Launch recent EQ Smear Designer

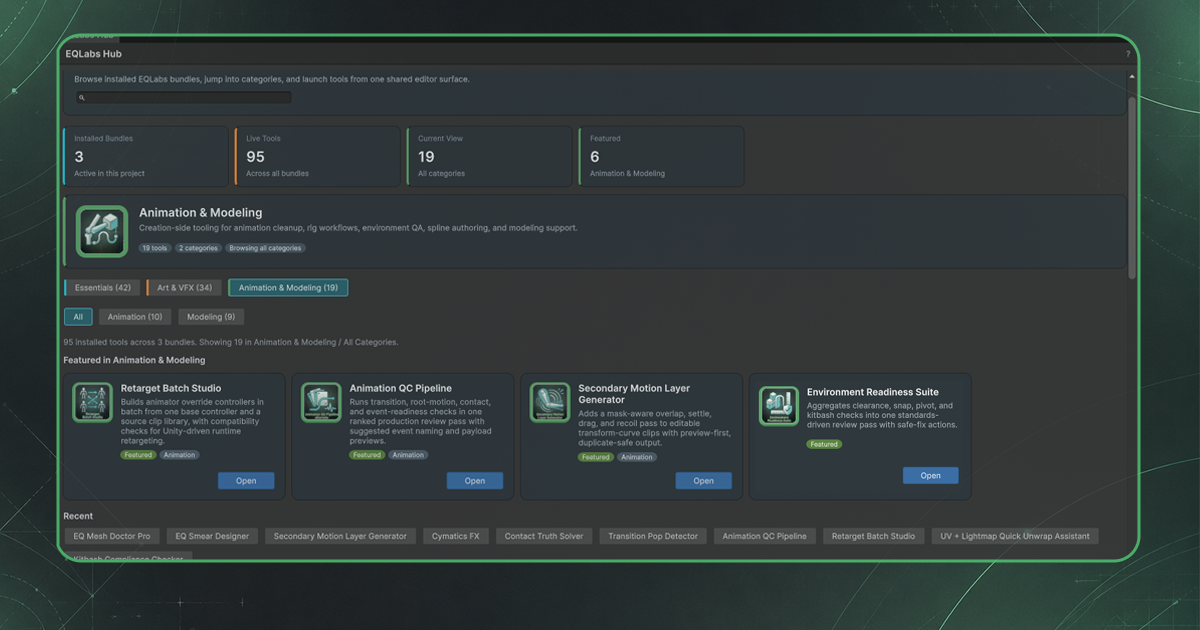pyautogui.click(x=211, y=536)
